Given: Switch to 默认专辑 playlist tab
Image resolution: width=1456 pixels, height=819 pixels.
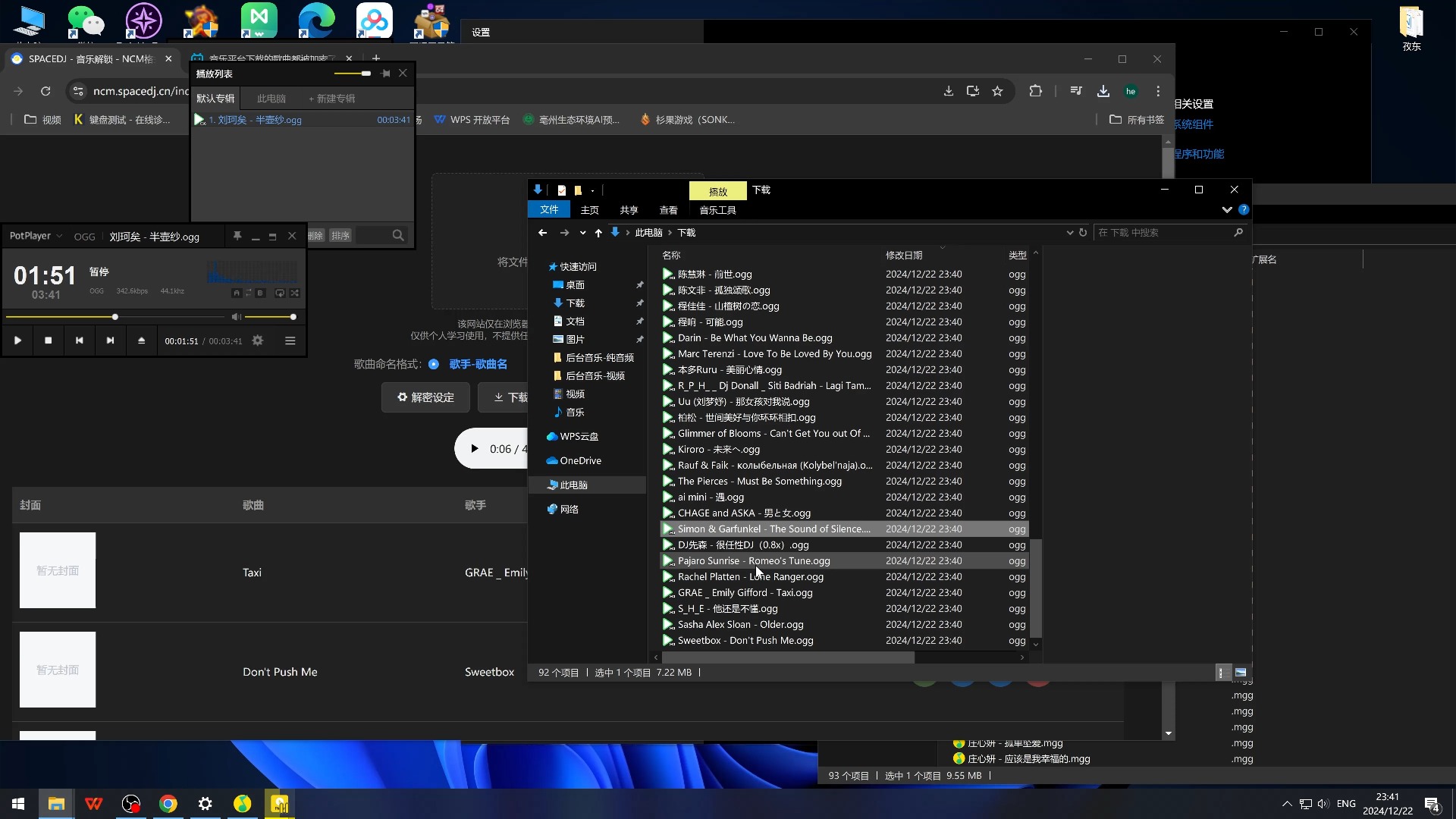Looking at the screenshot, I should click(215, 99).
